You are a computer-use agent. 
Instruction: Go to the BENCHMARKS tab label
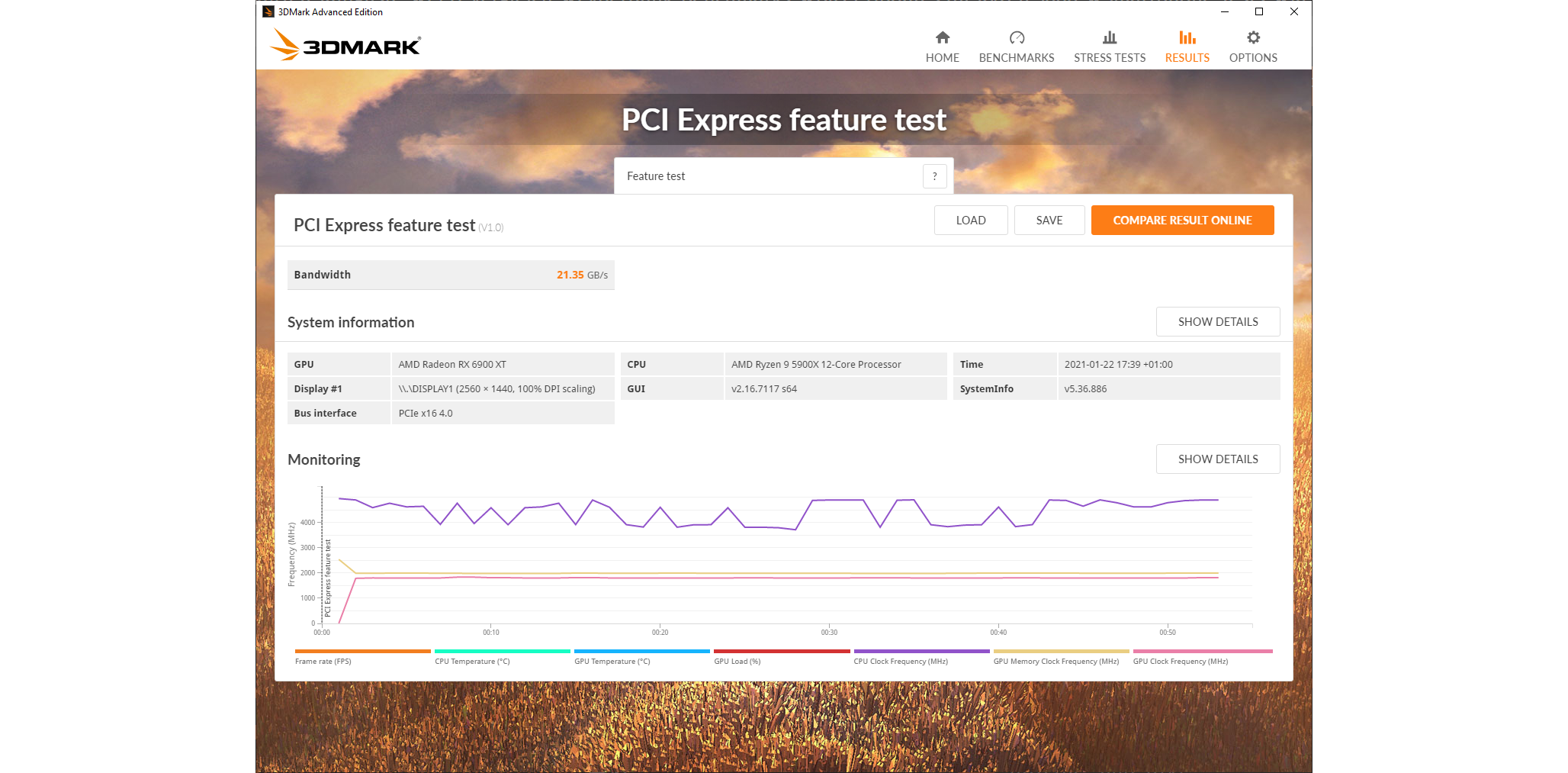click(x=1017, y=58)
